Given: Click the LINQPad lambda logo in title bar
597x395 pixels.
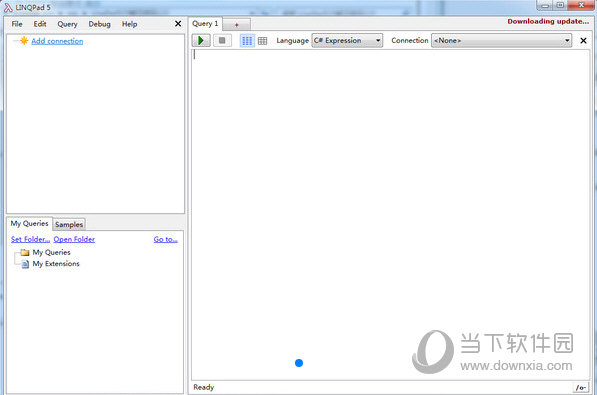Looking at the screenshot, I should [8, 7].
